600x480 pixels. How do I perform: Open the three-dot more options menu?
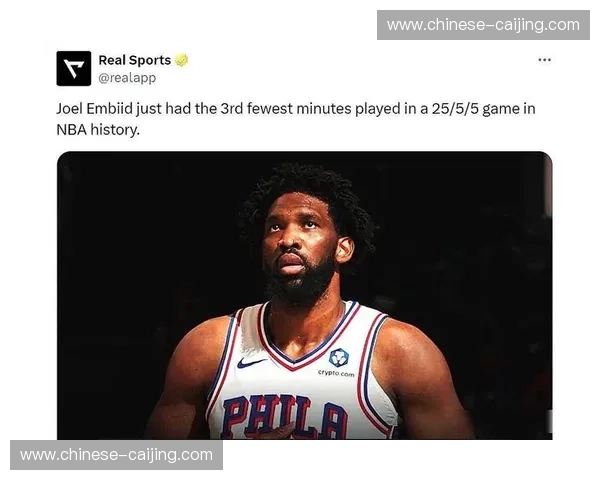tap(544, 60)
